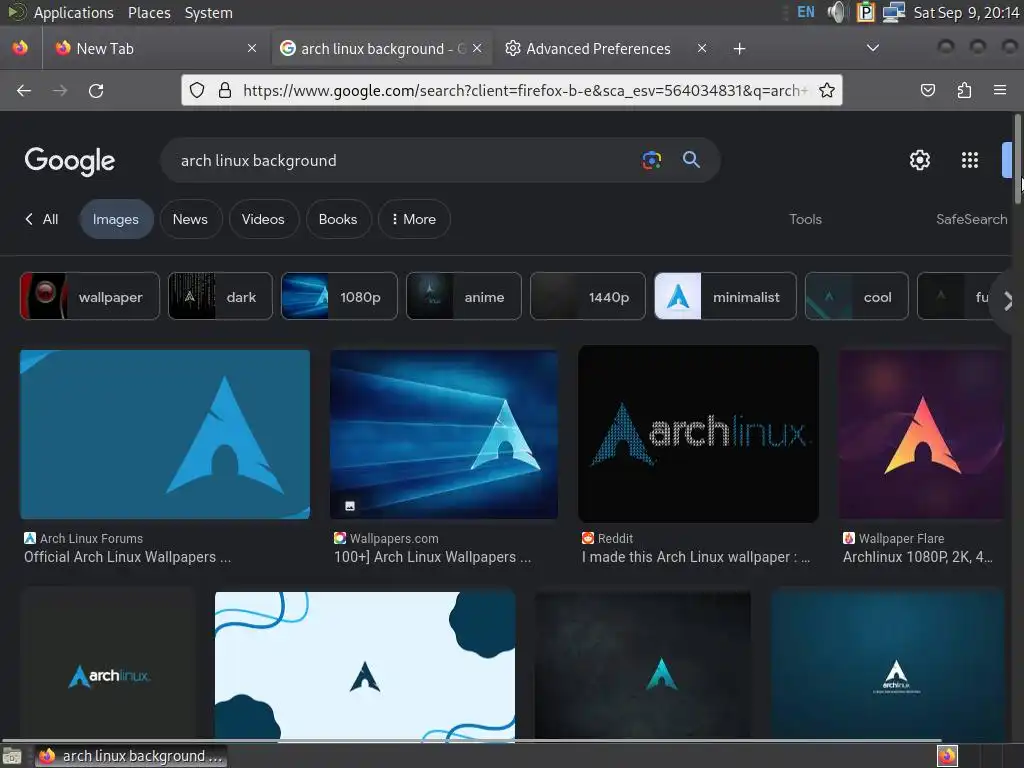The image size is (1024, 768).
Task: Open the Pocket save icon
Action: click(x=927, y=91)
